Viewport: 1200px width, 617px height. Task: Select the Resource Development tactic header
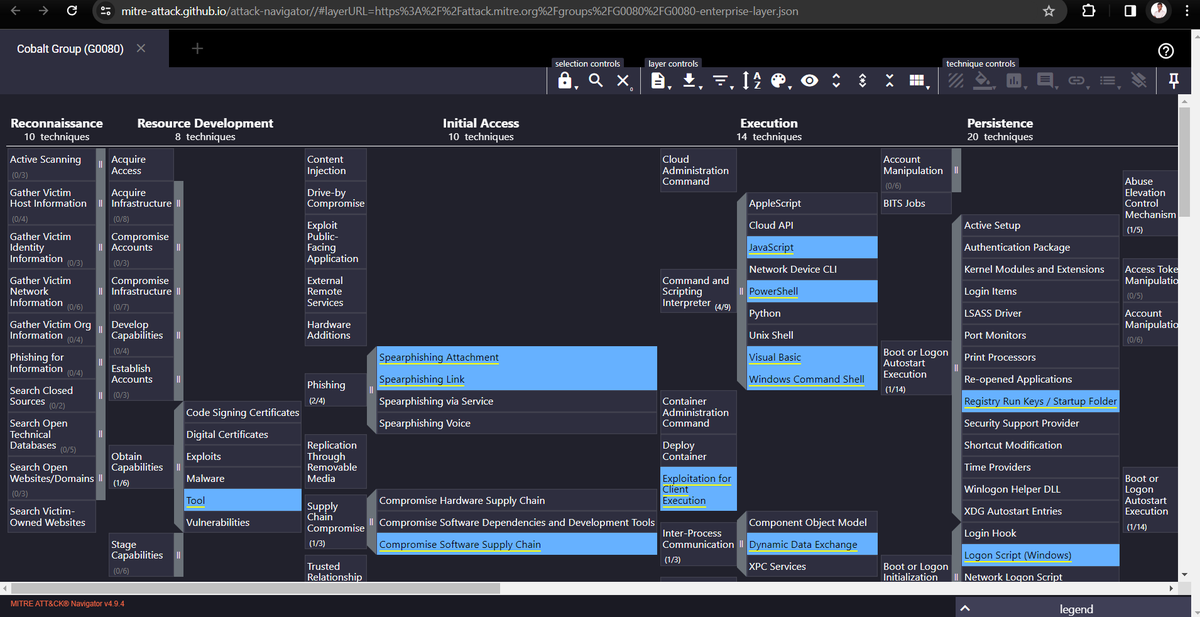point(205,123)
